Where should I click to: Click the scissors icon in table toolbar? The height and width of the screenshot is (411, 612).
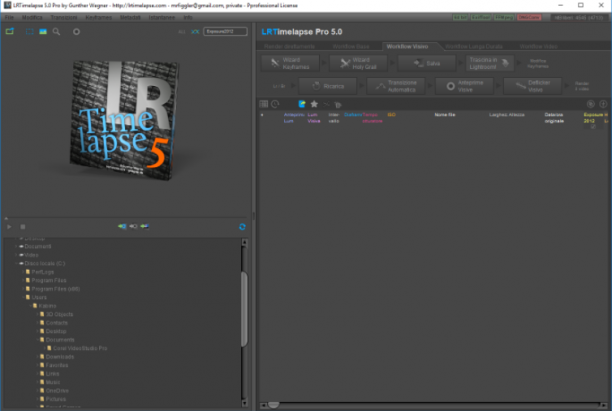[x=326, y=104]
